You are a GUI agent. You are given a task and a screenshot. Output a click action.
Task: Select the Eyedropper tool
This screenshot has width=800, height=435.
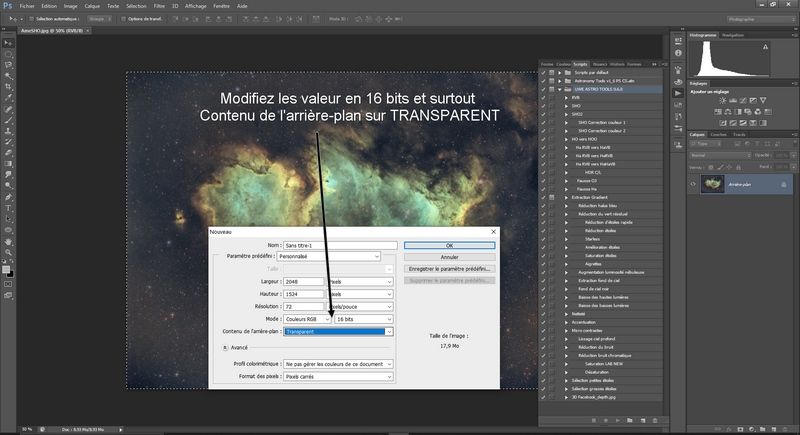8,98
